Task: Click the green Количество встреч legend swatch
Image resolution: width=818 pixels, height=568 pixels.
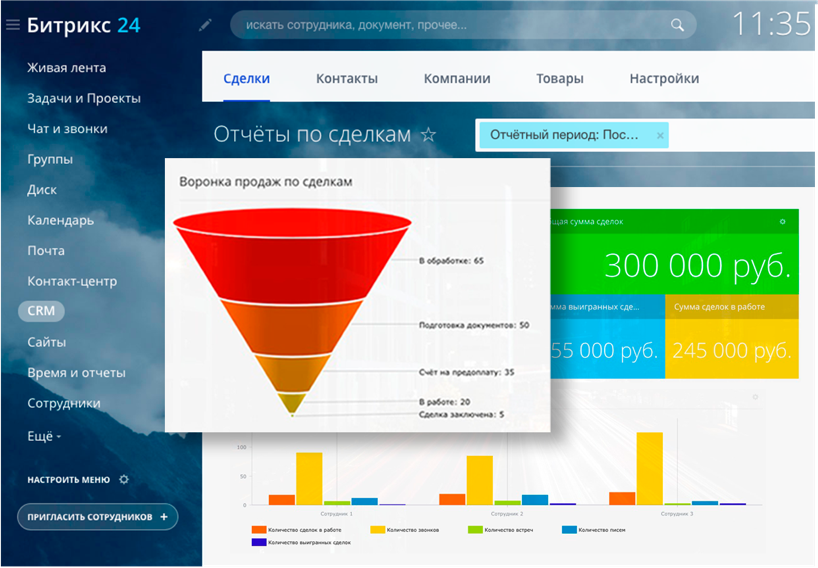Action: 475,530
